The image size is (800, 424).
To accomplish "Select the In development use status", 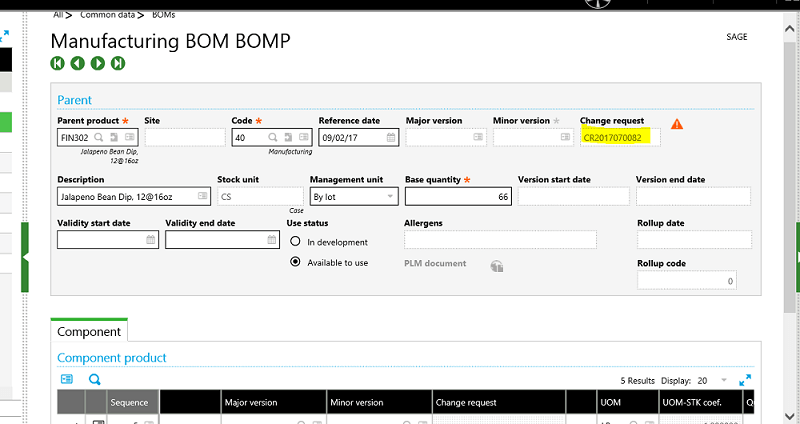I will (295, 242).
